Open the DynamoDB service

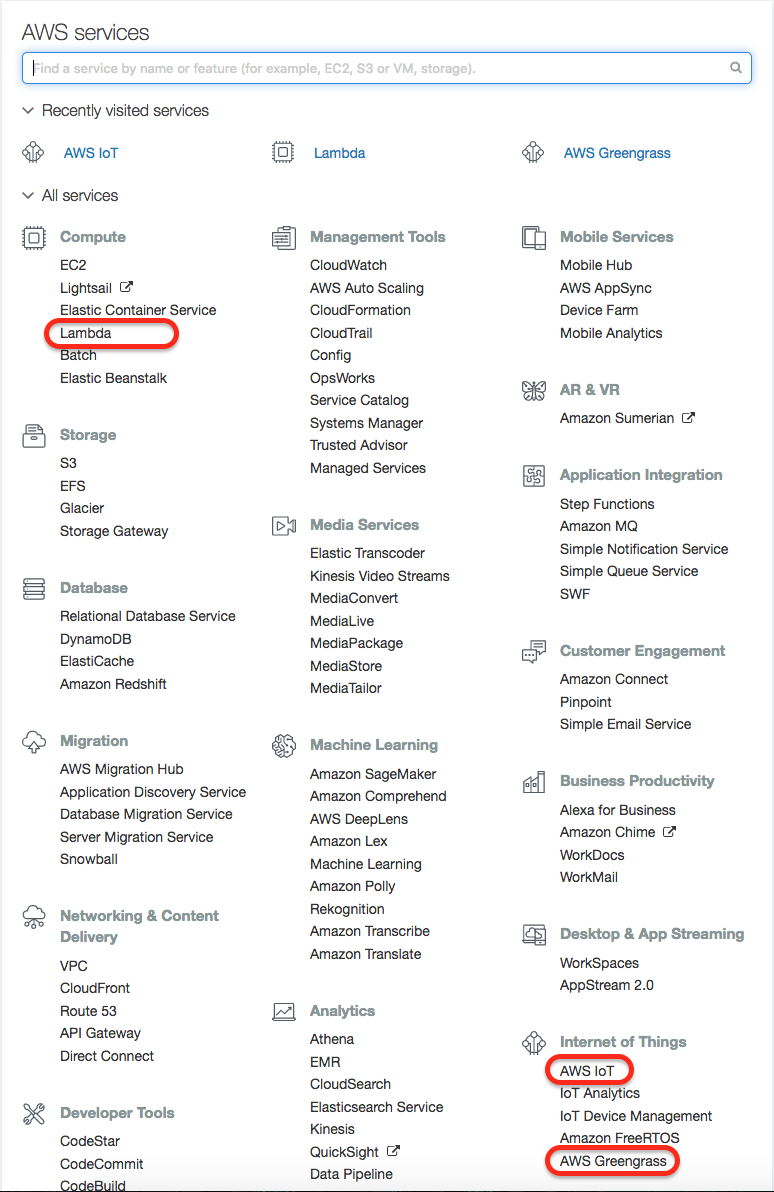(x=96, y=639)
